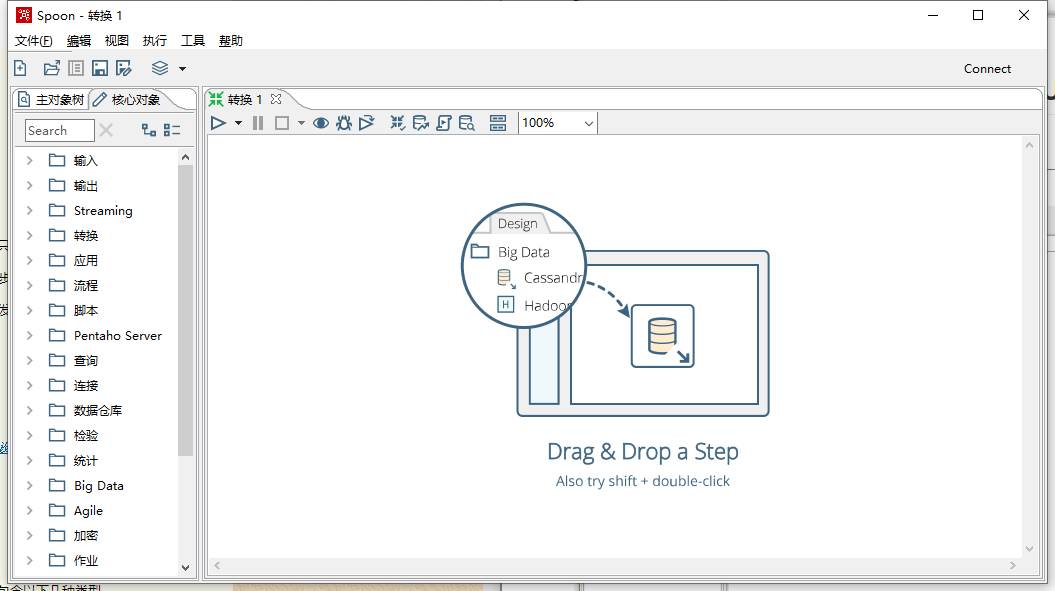Pause the running transformation

click(258, 123)
